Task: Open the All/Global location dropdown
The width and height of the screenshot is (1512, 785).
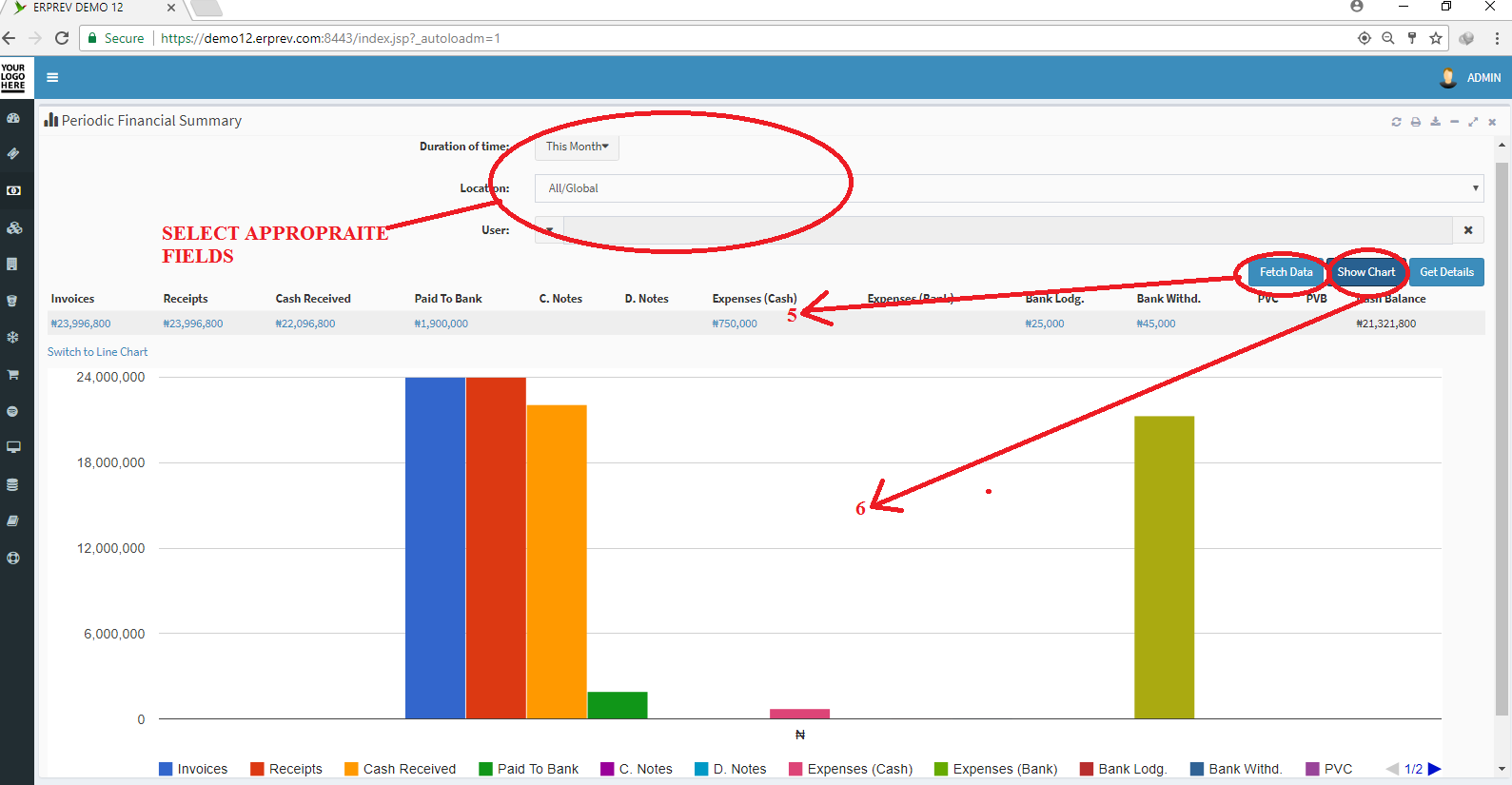Action: (1009, 188)
